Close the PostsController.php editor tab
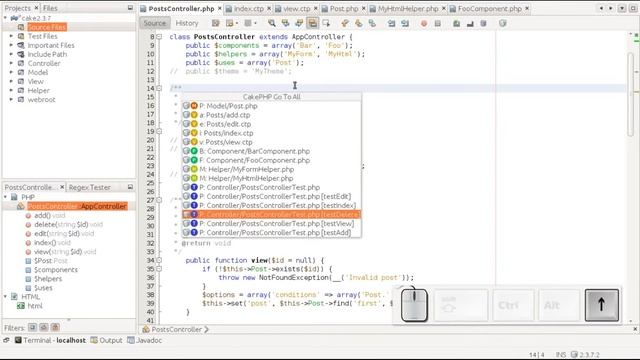The width and height of the screenshot is (640, 360). [219, 8]
